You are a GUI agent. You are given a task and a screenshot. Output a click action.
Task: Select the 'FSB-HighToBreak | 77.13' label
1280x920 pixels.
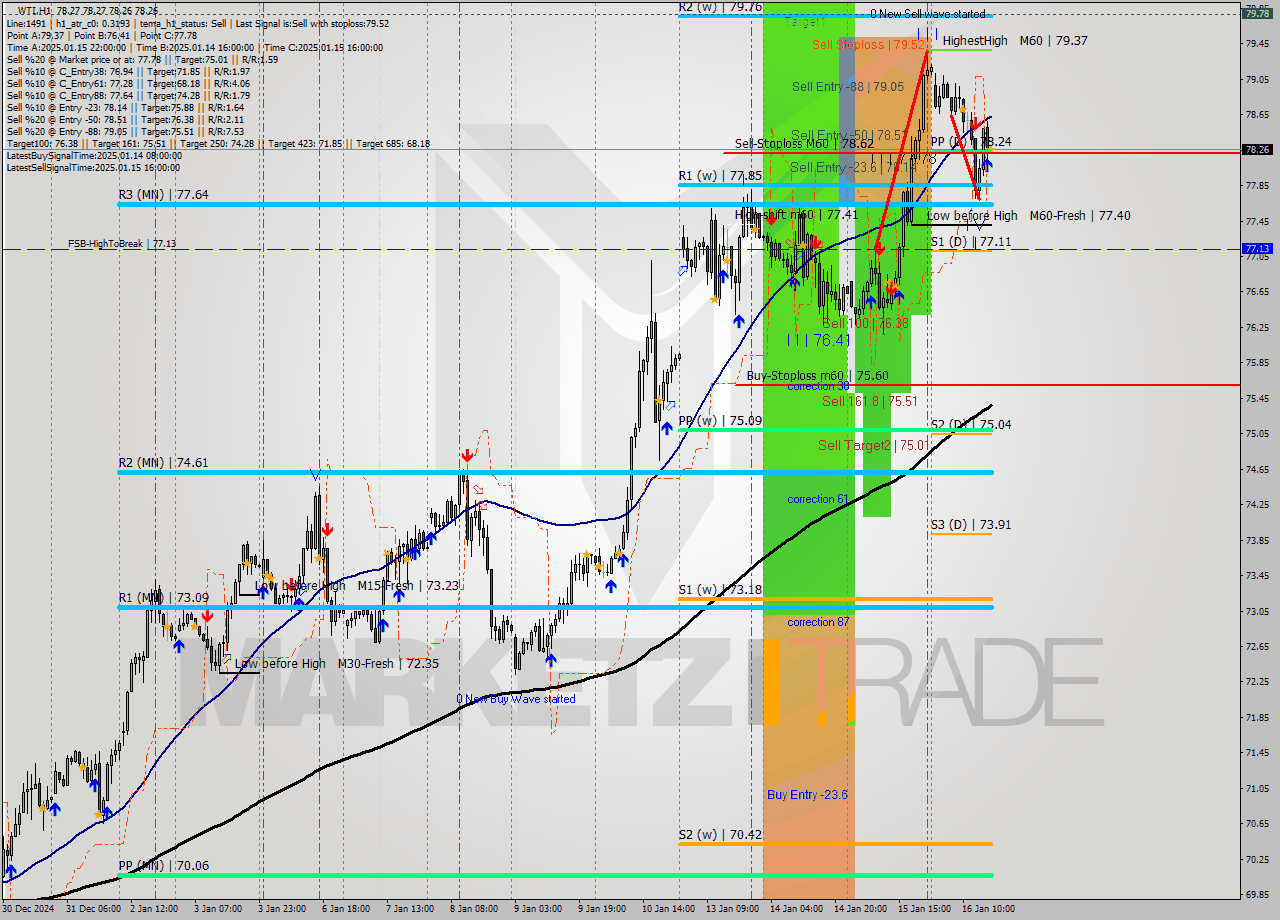click(x=122, y=243)
